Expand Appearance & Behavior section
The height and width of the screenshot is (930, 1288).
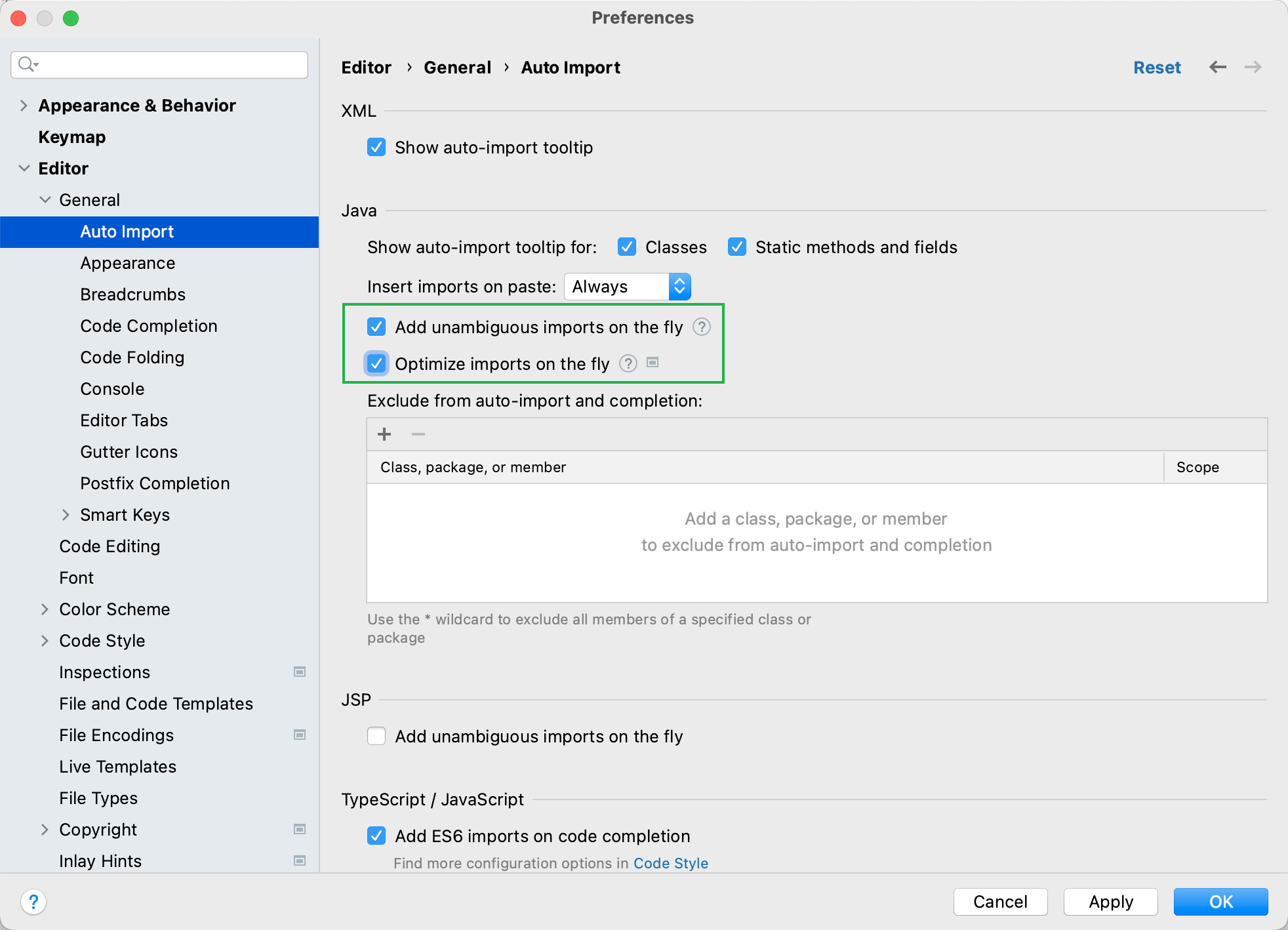[24, 106]
